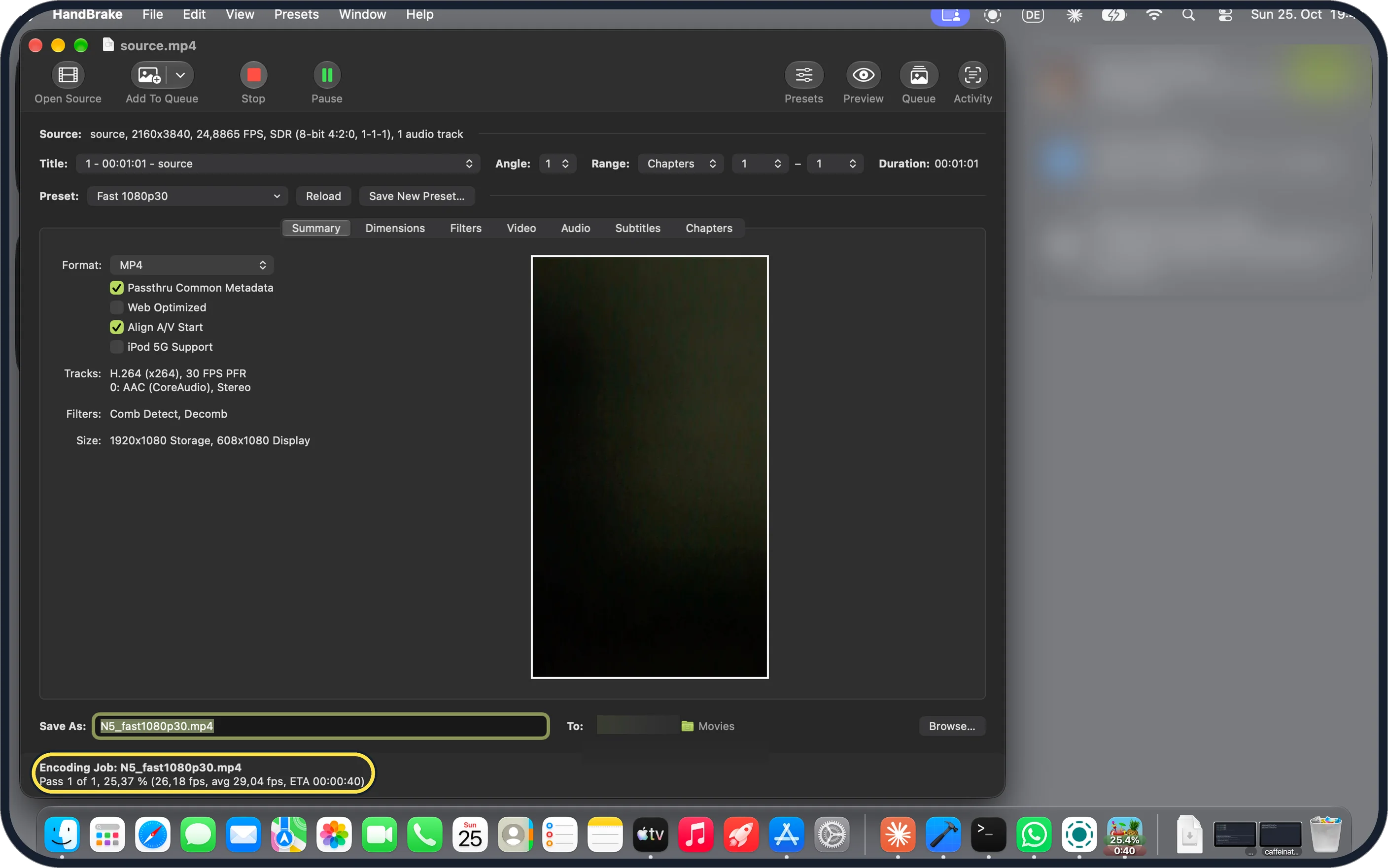Screen dimensions: 1388x868
Task: Open the end chapter selector
Action: click(835, 164)
